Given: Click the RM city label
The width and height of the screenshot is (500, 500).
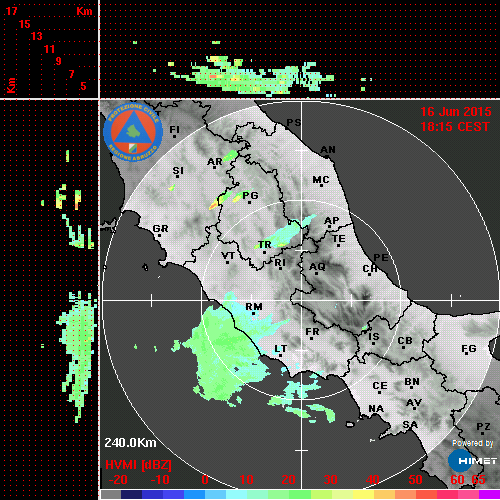Looking at the screenshot, I should click(254, 306).
